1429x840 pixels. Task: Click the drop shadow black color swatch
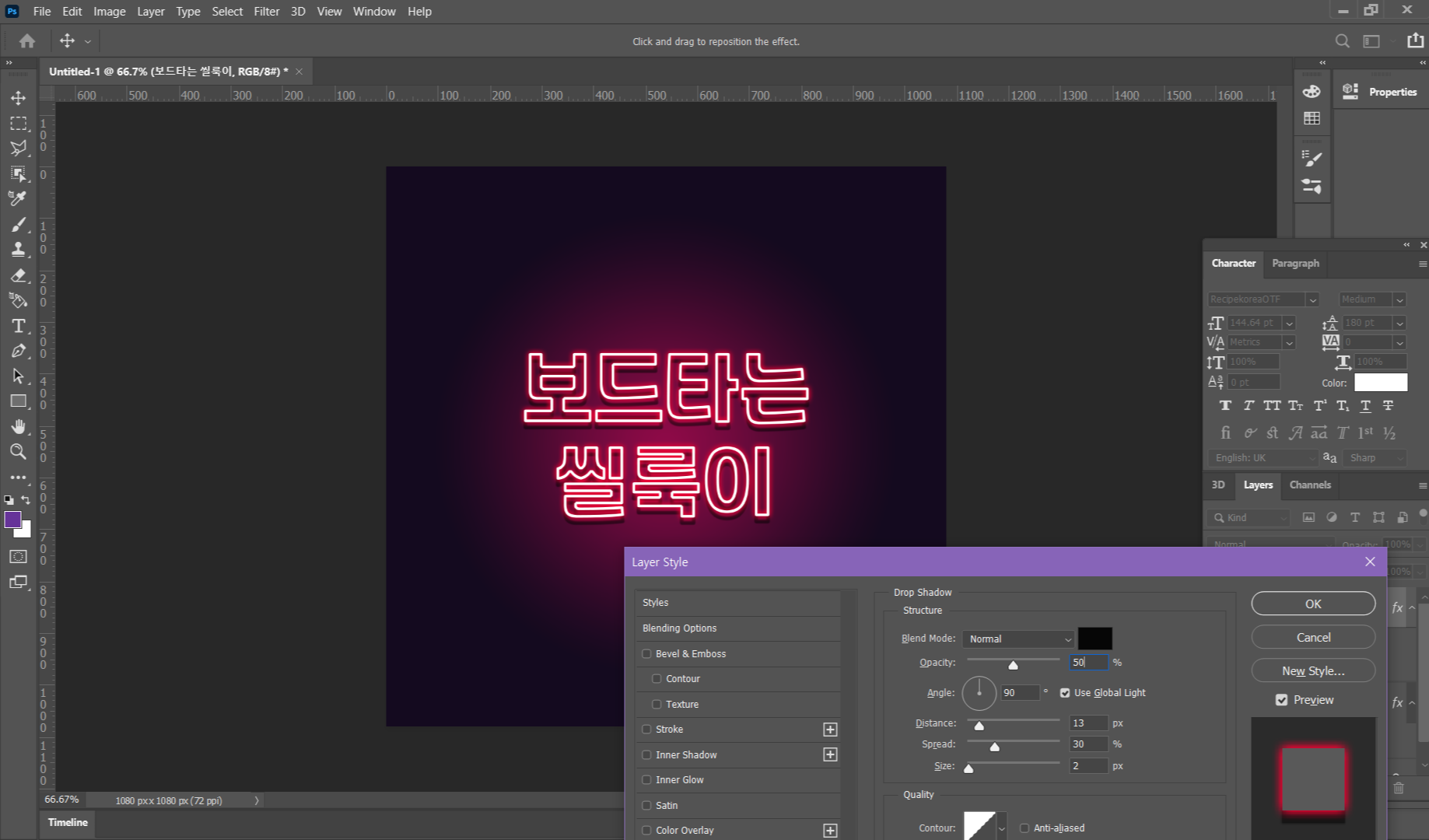click(x=1095, y=639)
